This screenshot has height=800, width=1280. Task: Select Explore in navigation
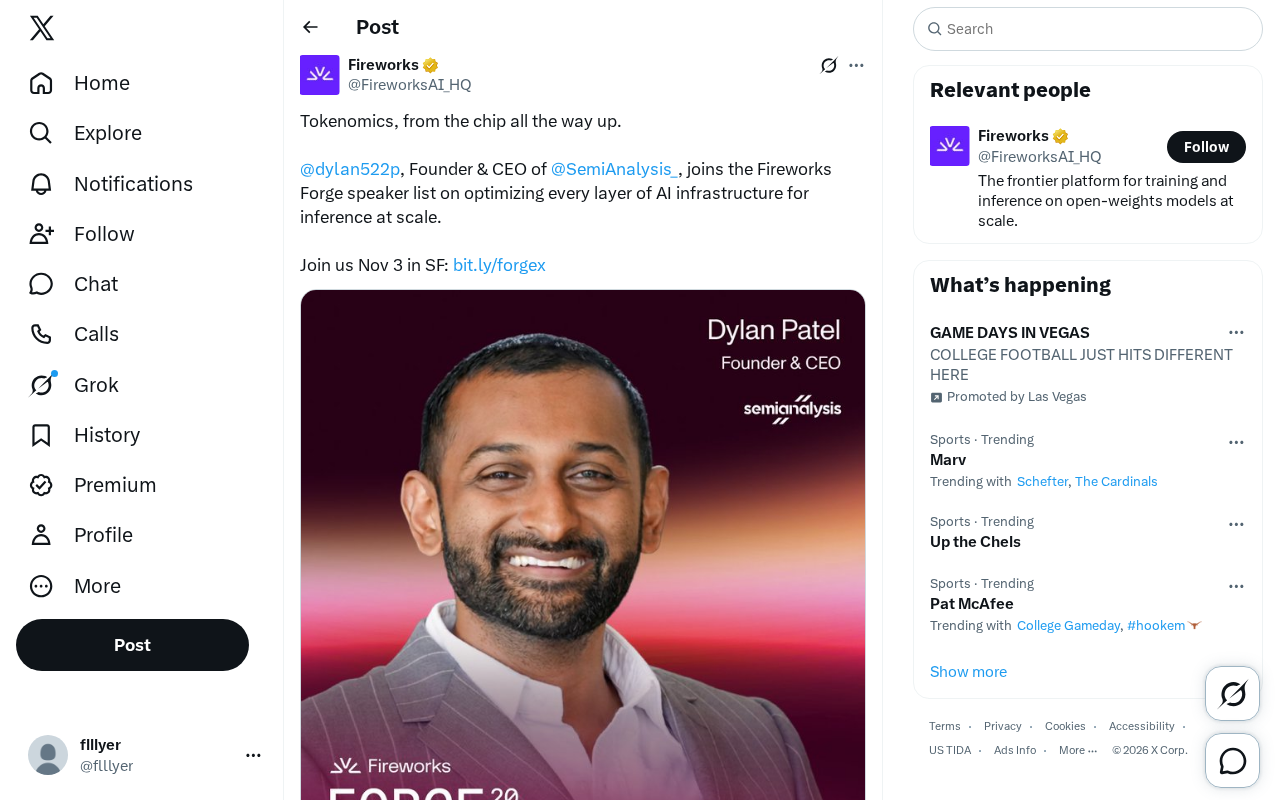click(86, 133)
